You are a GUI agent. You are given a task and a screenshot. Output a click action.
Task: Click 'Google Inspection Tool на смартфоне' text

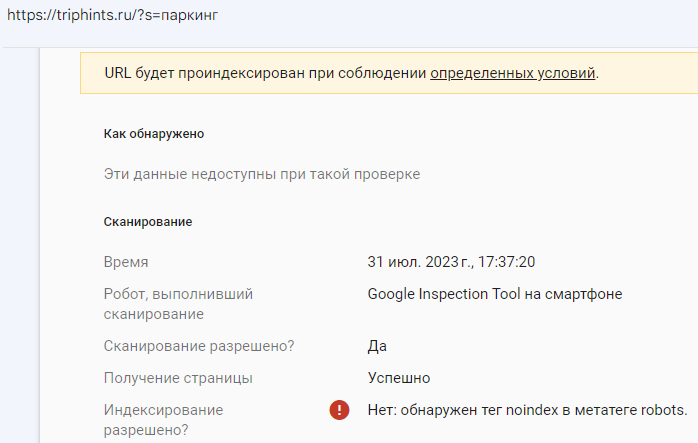[496, 294]
